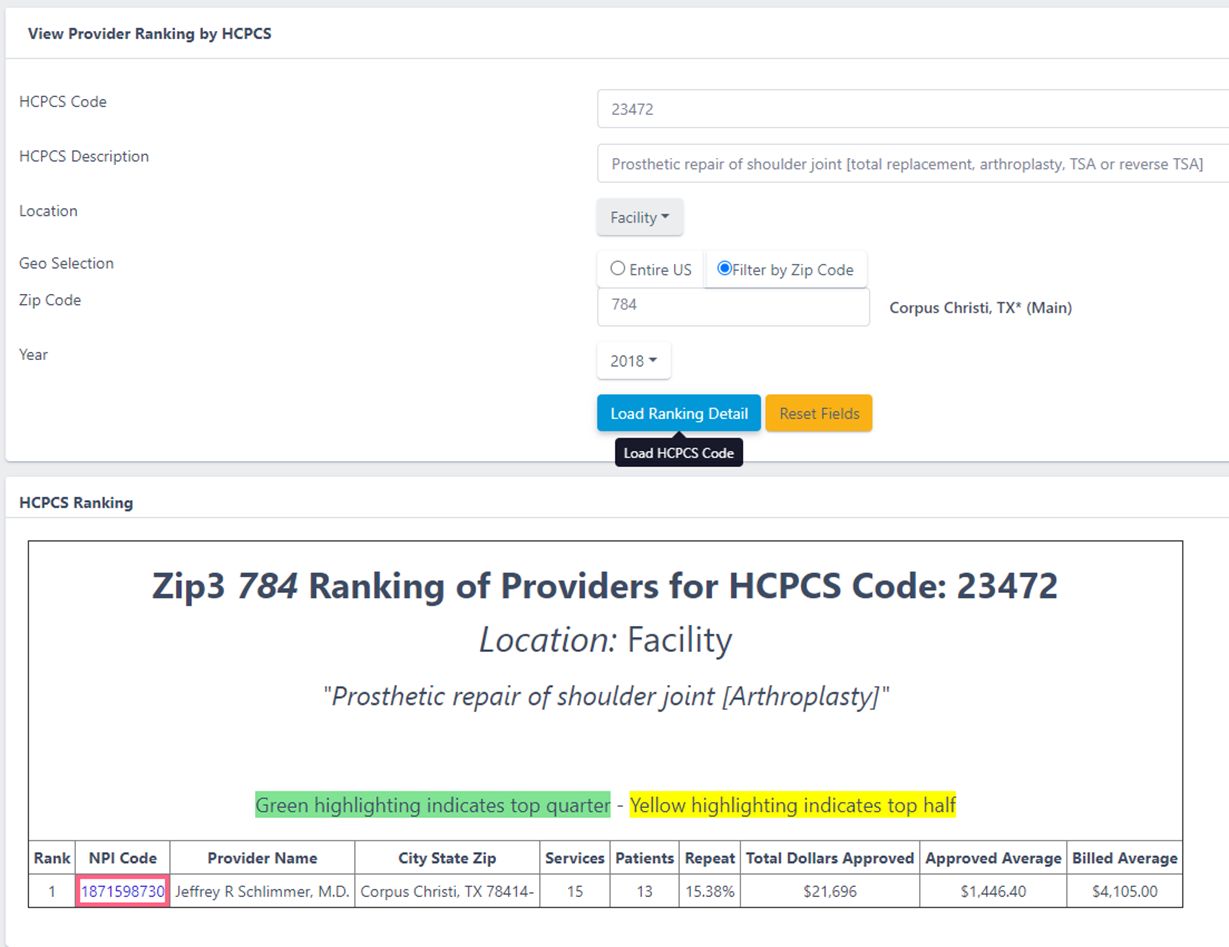Select Filter by Zip Code radio option
Viewport: 1229px width, 947px height.
pos(725,269)
